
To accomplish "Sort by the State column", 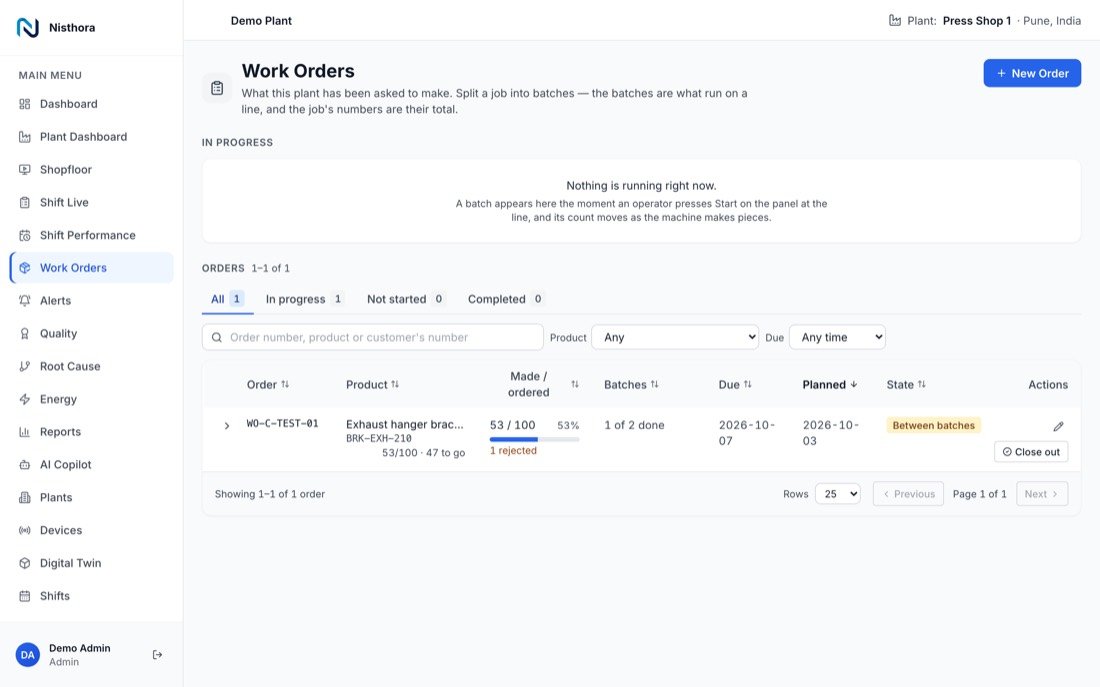I will [906, 385].
